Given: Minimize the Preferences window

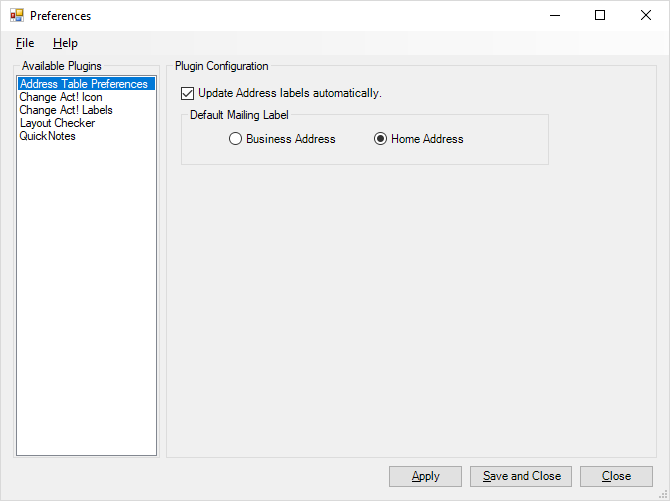Looking at the screenshot, I should click(555, 15).
